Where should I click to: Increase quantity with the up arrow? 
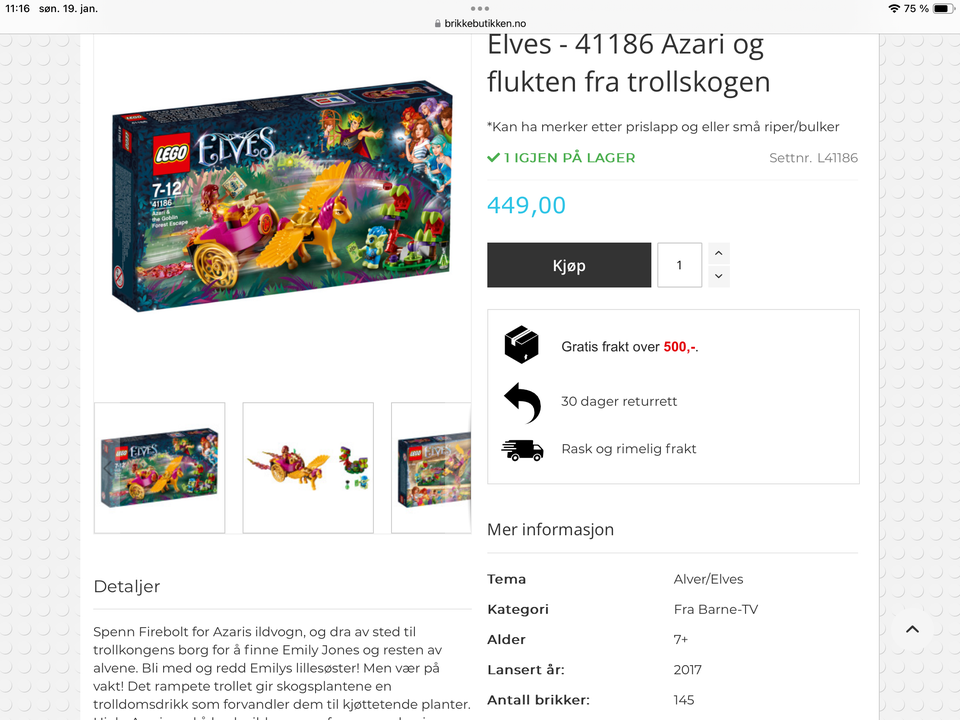(x=719, y=253)
